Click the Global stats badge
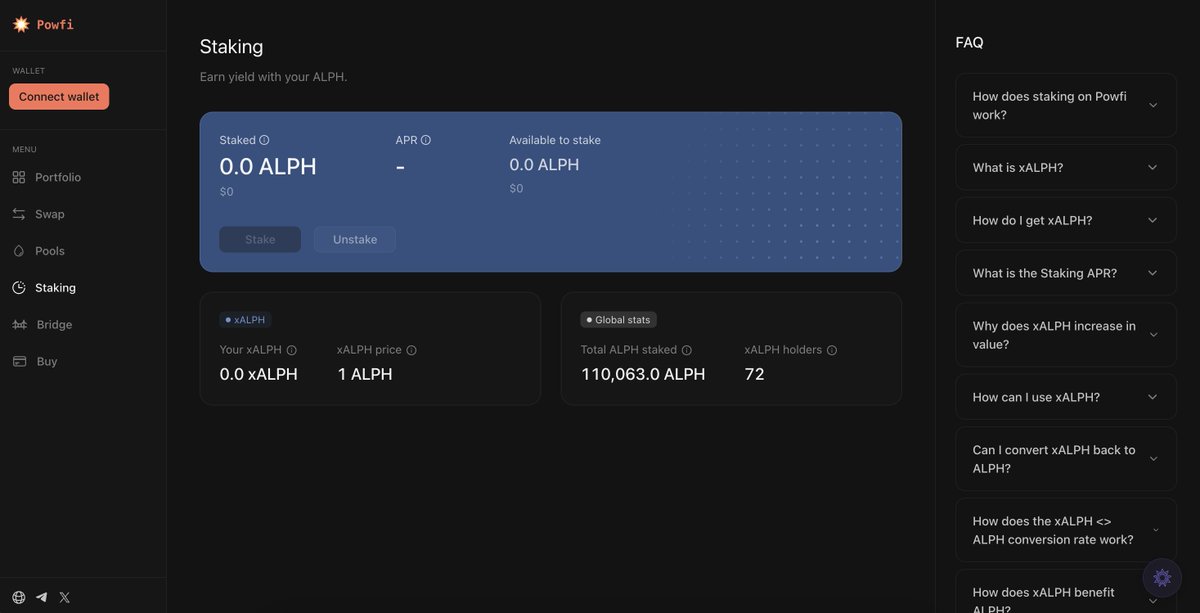 (619, 320)
